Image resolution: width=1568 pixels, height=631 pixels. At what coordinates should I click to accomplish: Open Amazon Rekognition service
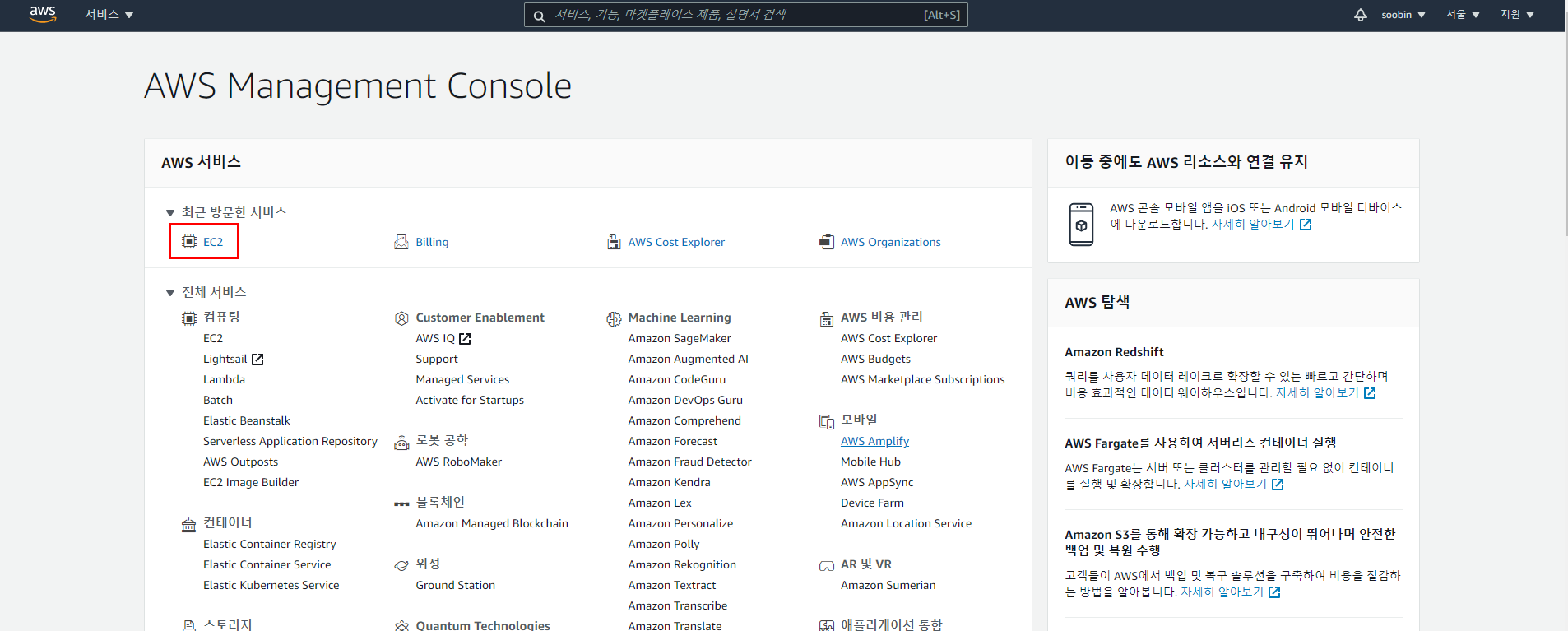tap(682, 564)
